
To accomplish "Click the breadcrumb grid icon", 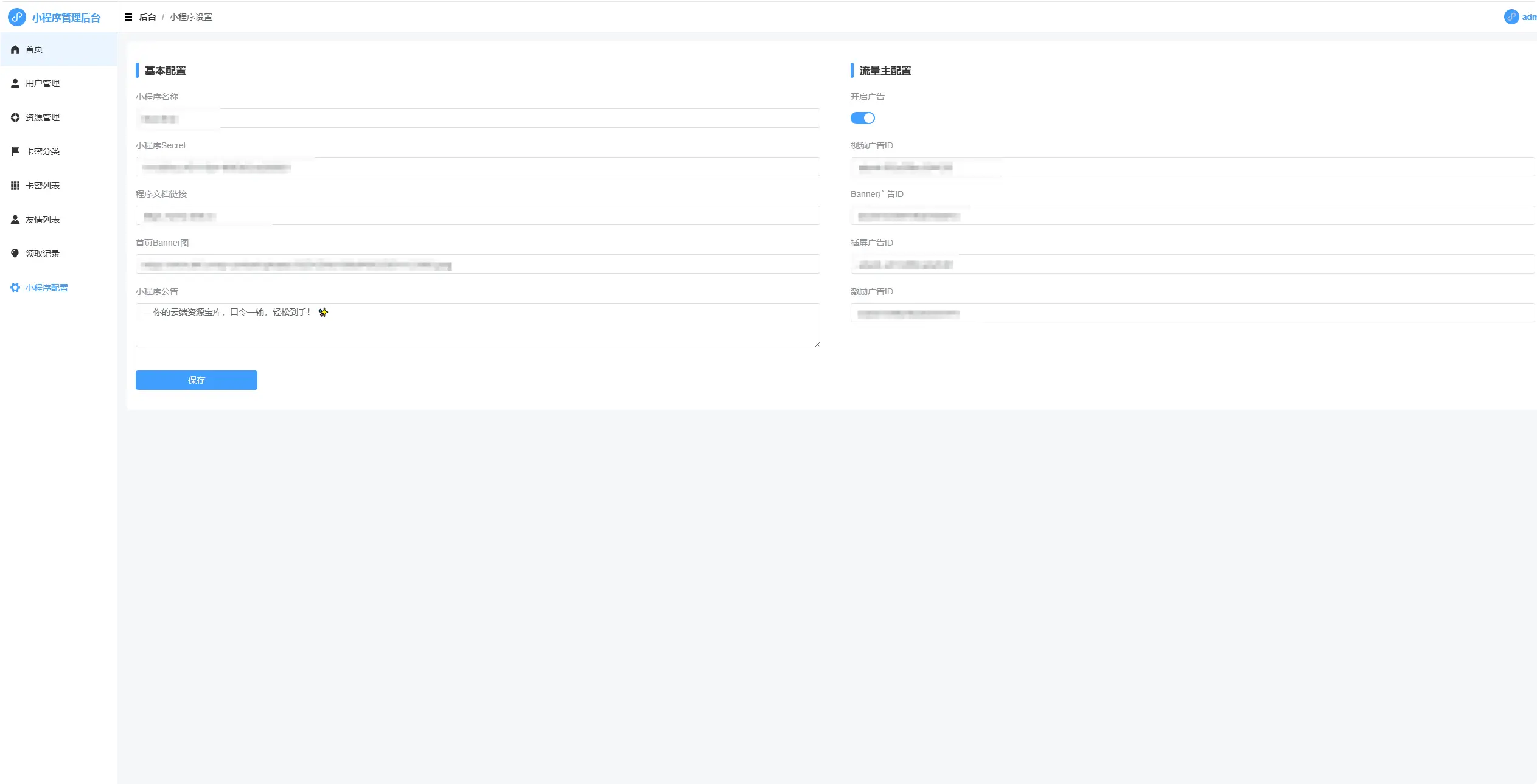I will pyautogui.click(x=128, y=17).
